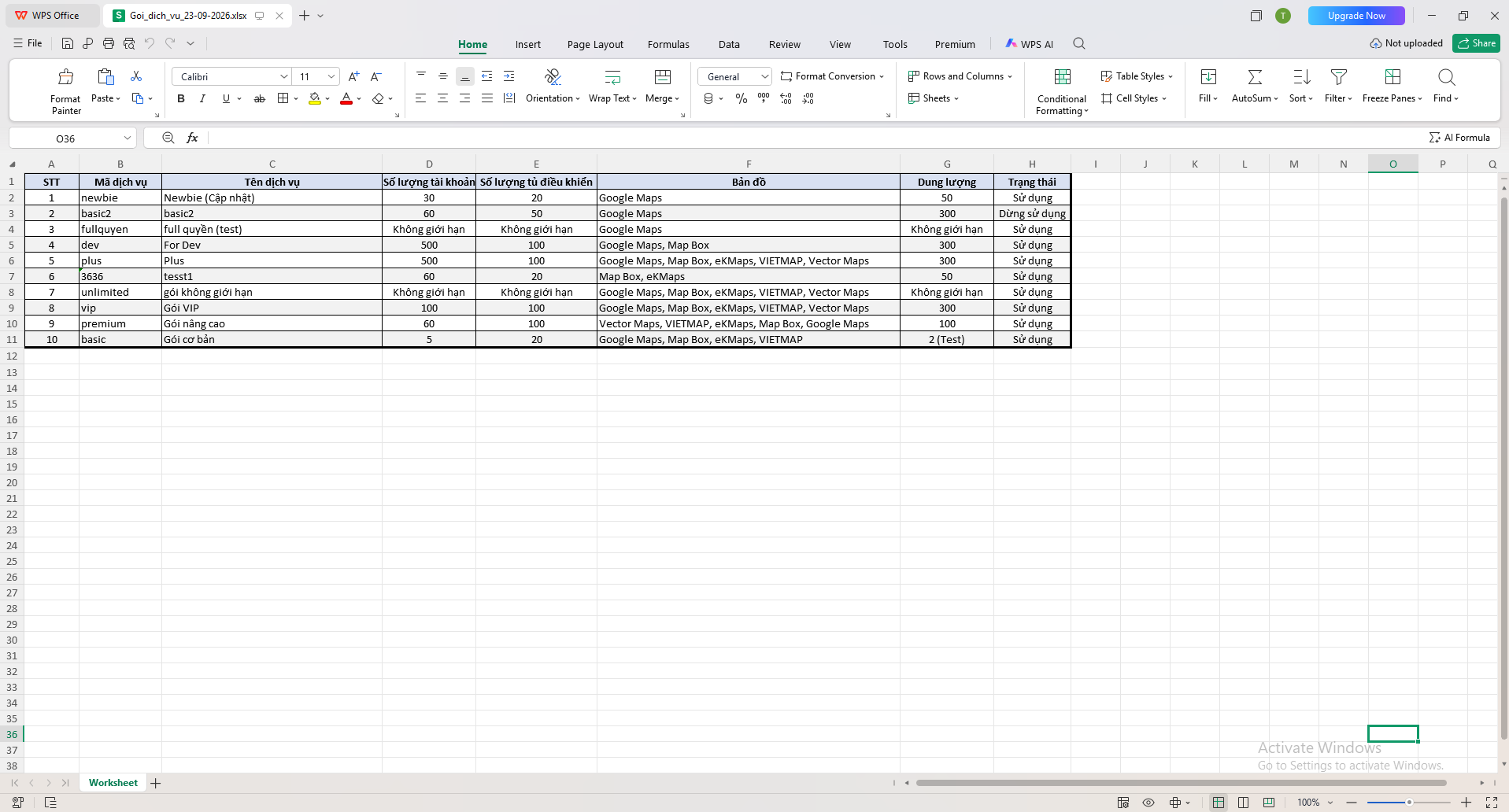
Task: Click the thousands separator icon
Action: (764, 98)
